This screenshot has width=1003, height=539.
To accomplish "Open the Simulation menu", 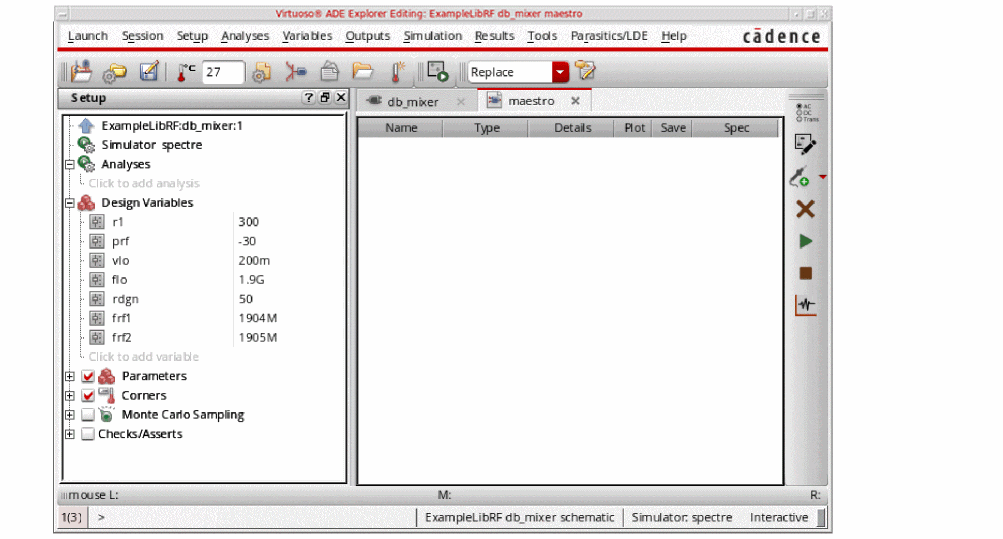I will click(x=432, y=36).
